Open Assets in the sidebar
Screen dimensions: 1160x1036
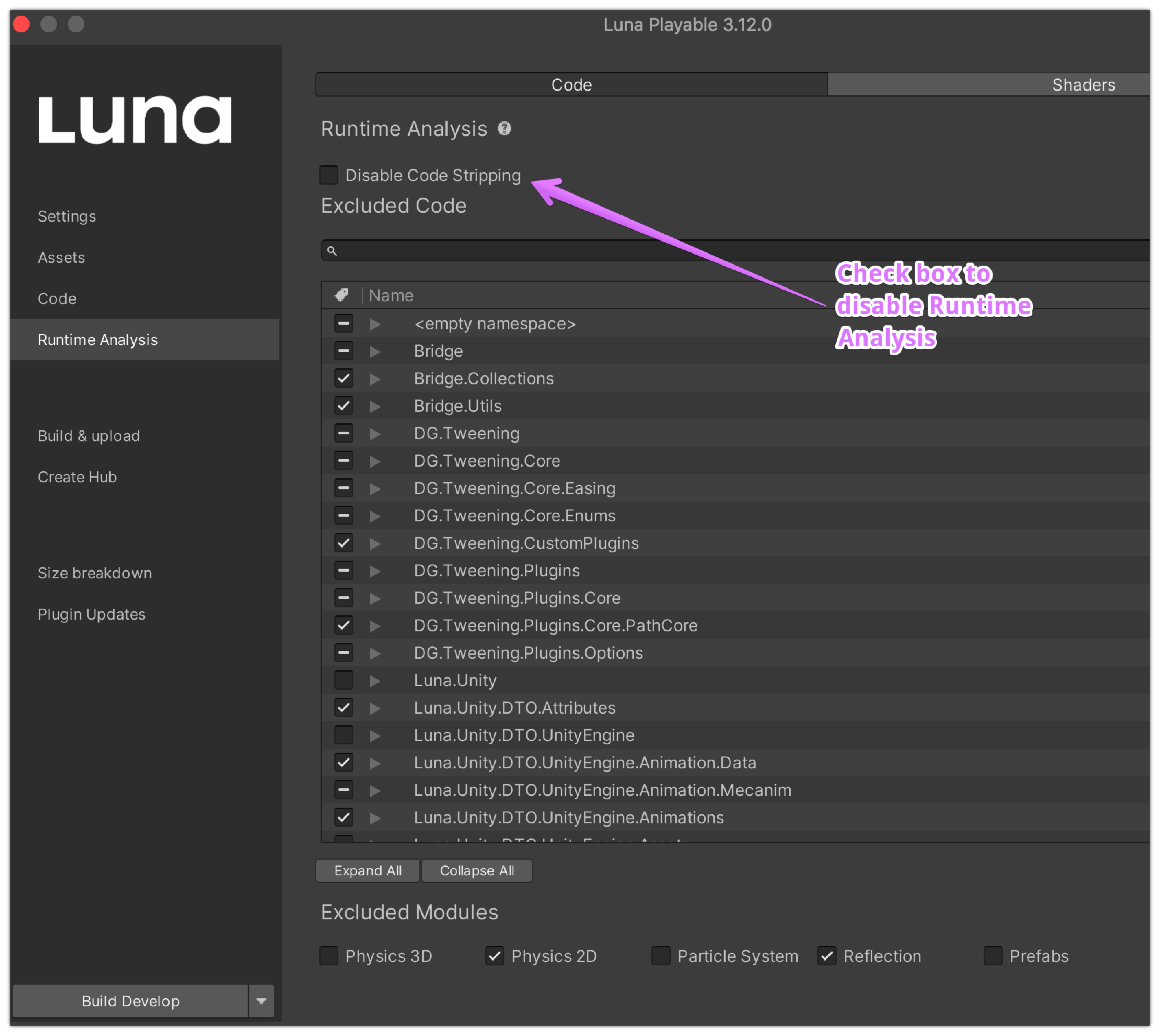tap(61, 257)
